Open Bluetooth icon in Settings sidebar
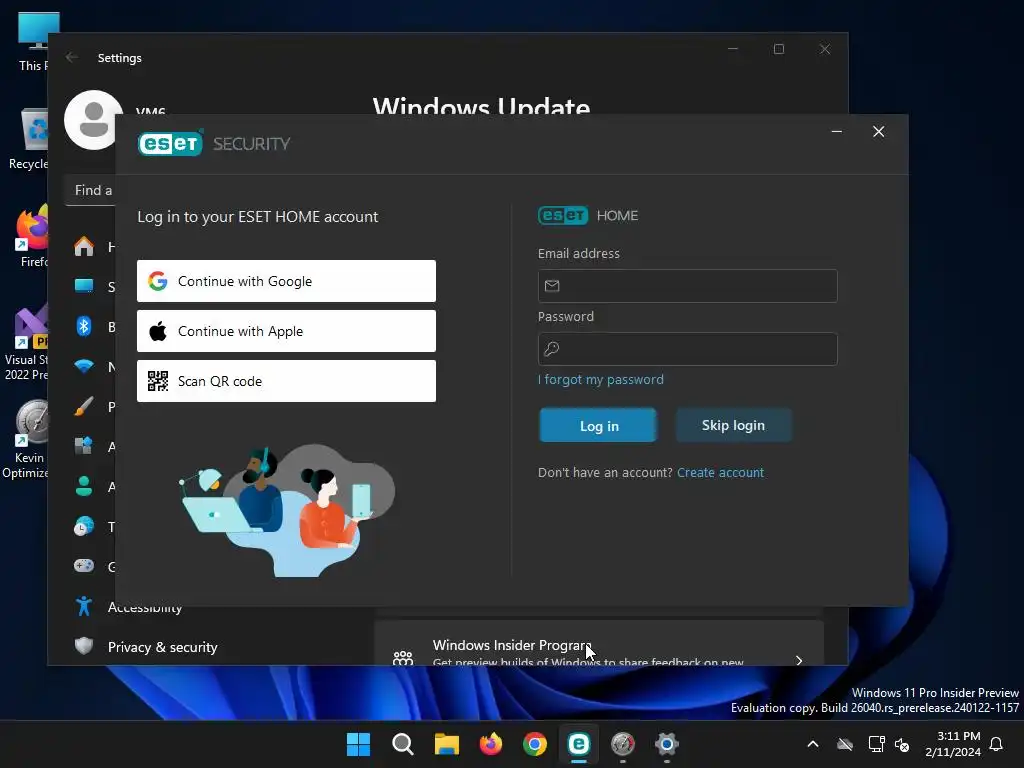 [x=84, y=326]
